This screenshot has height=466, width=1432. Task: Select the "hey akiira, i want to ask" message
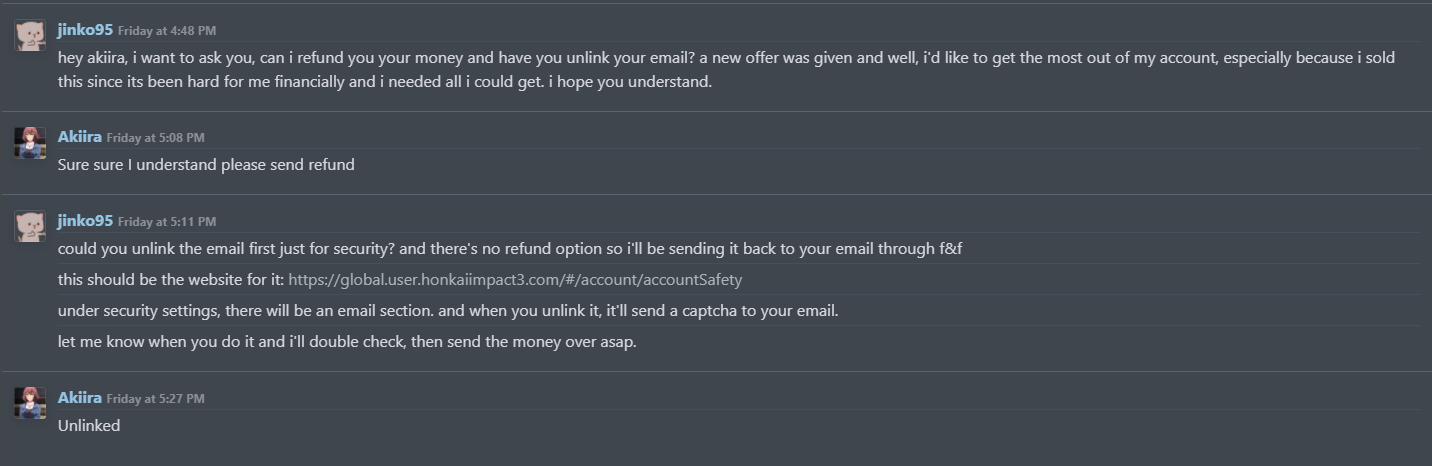[726, 70]
